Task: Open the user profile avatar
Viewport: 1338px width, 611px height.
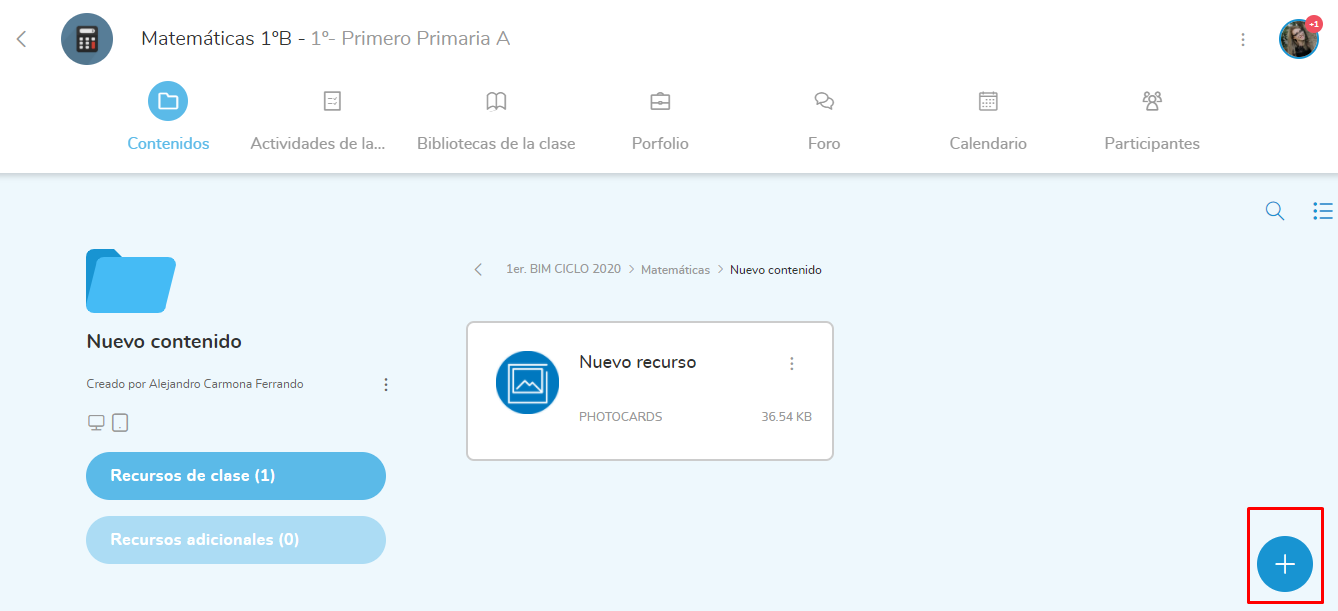Action: pos(1298,40)
